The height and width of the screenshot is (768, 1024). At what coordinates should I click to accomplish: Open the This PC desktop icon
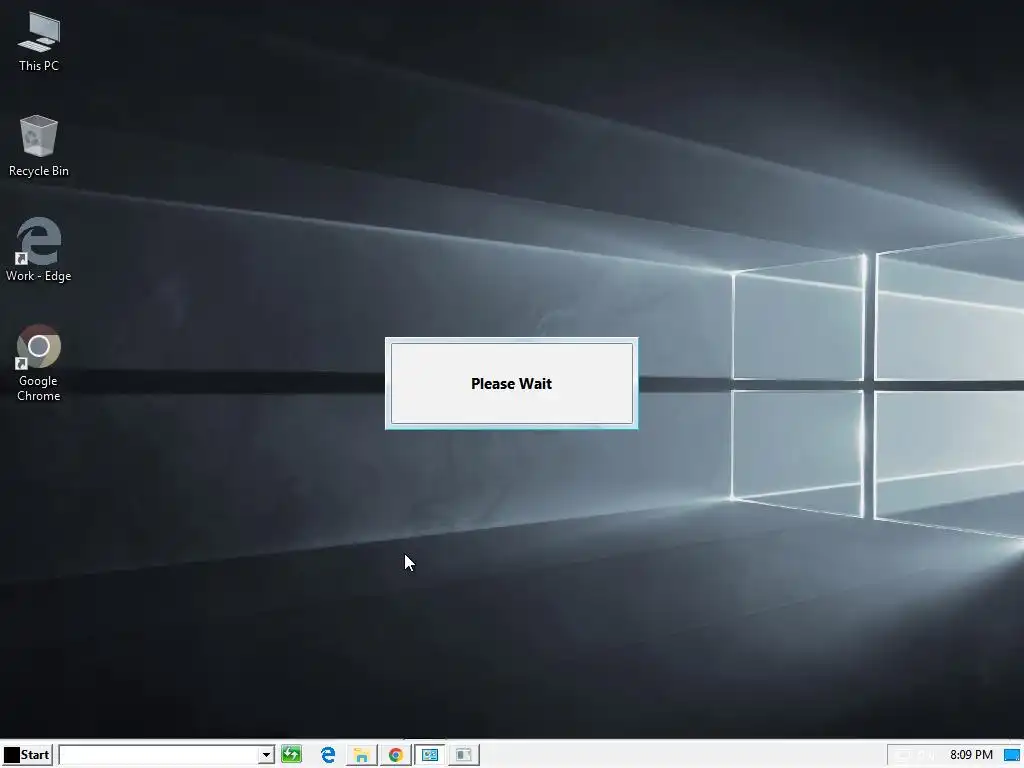coord(39,42)
